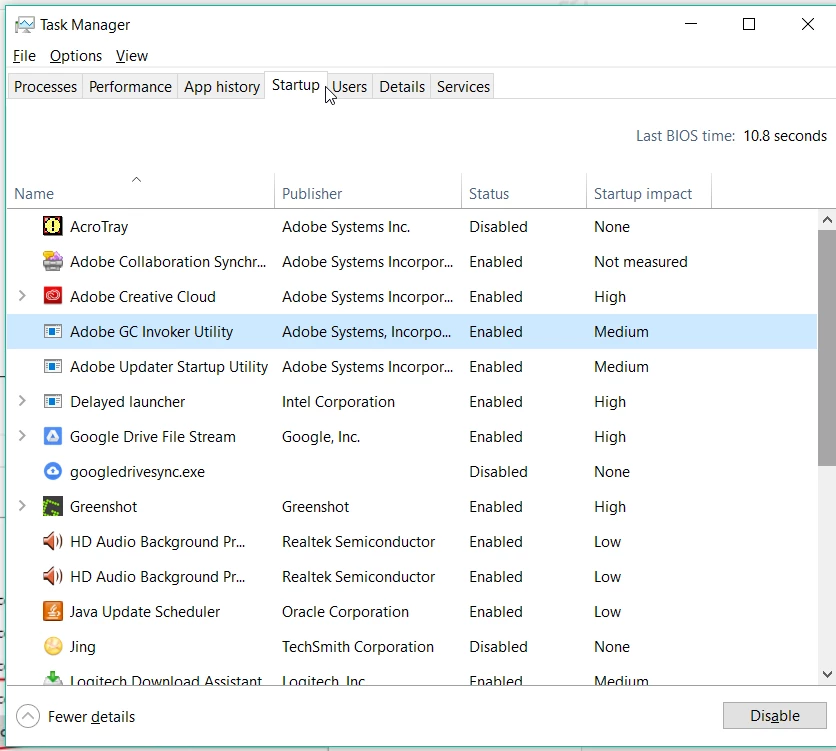
Task: Sort by the Name column header
Action: [x=141, y=191]
